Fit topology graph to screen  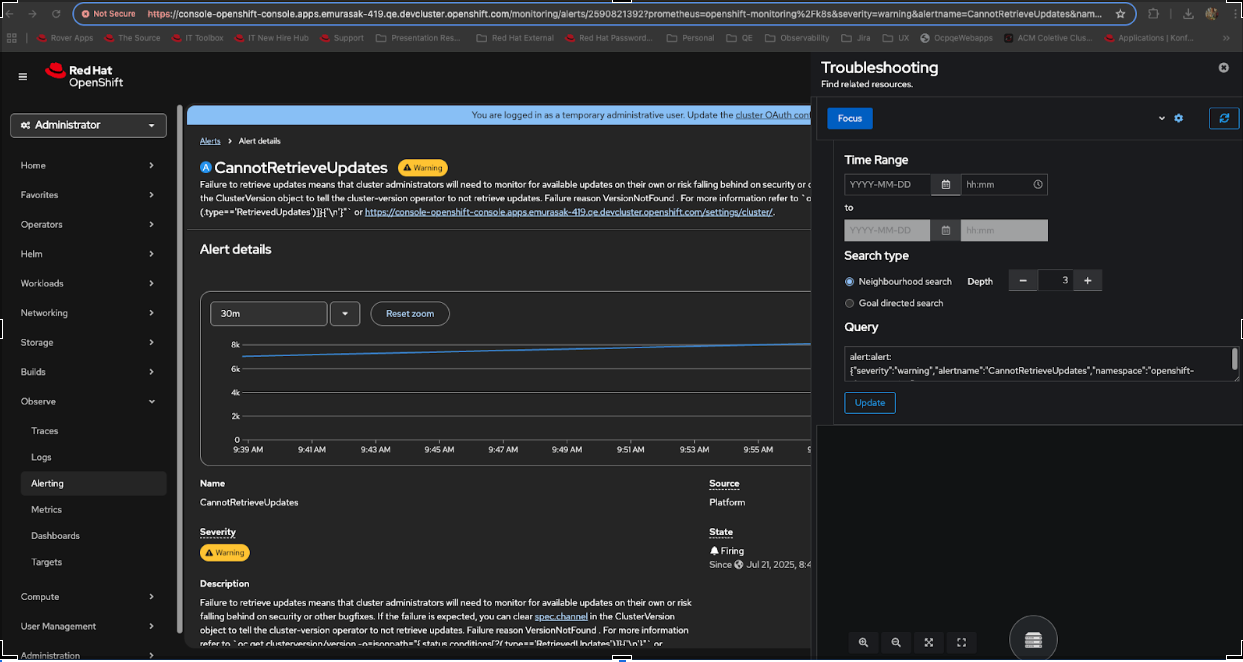929,643
